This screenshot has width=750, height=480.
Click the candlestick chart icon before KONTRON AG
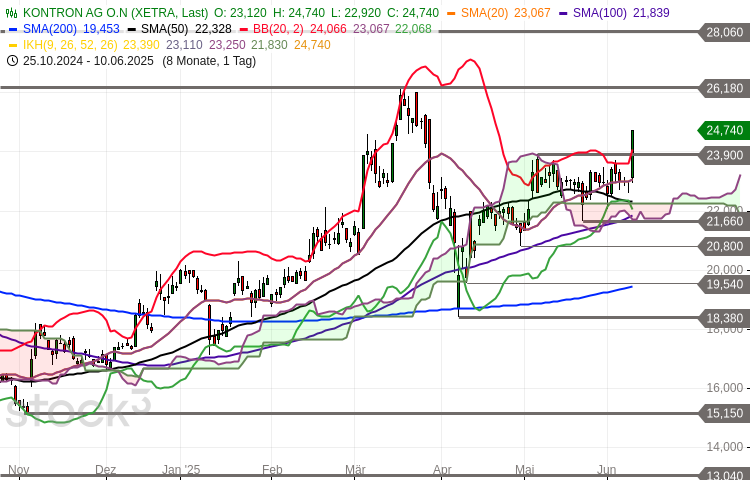12,13
